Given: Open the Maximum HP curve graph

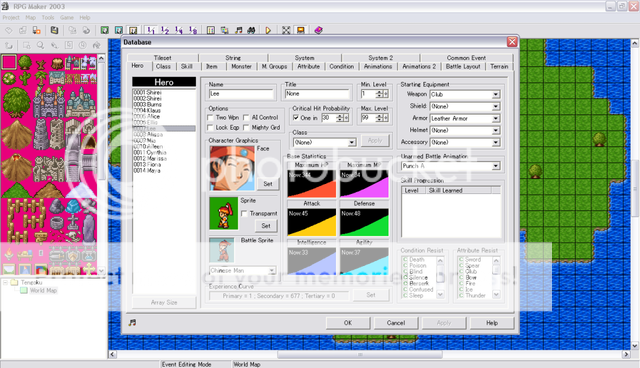Looking at the screenshot, I should [x=311, y=184].
